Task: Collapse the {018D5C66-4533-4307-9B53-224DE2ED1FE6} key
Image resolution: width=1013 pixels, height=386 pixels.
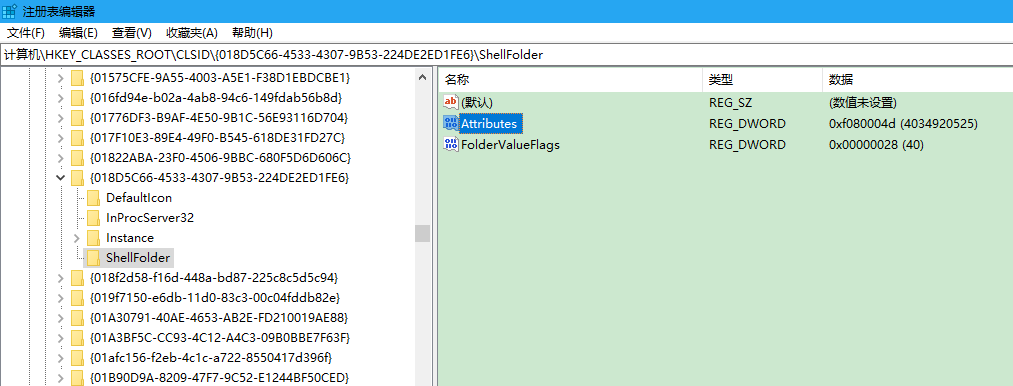Action: pyautogui.click(x=60, y=178)
